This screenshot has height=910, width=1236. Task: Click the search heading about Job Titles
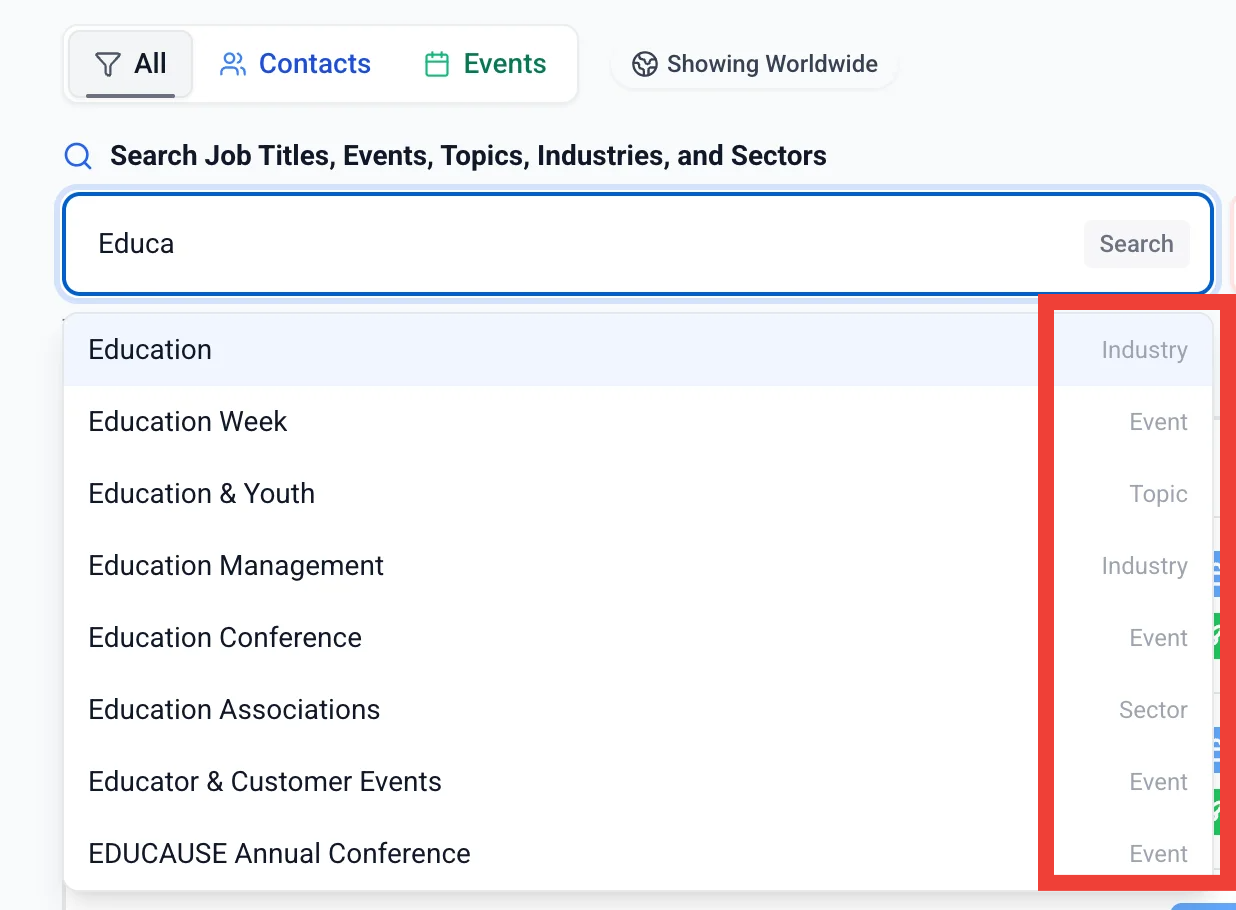click(468, 156)
